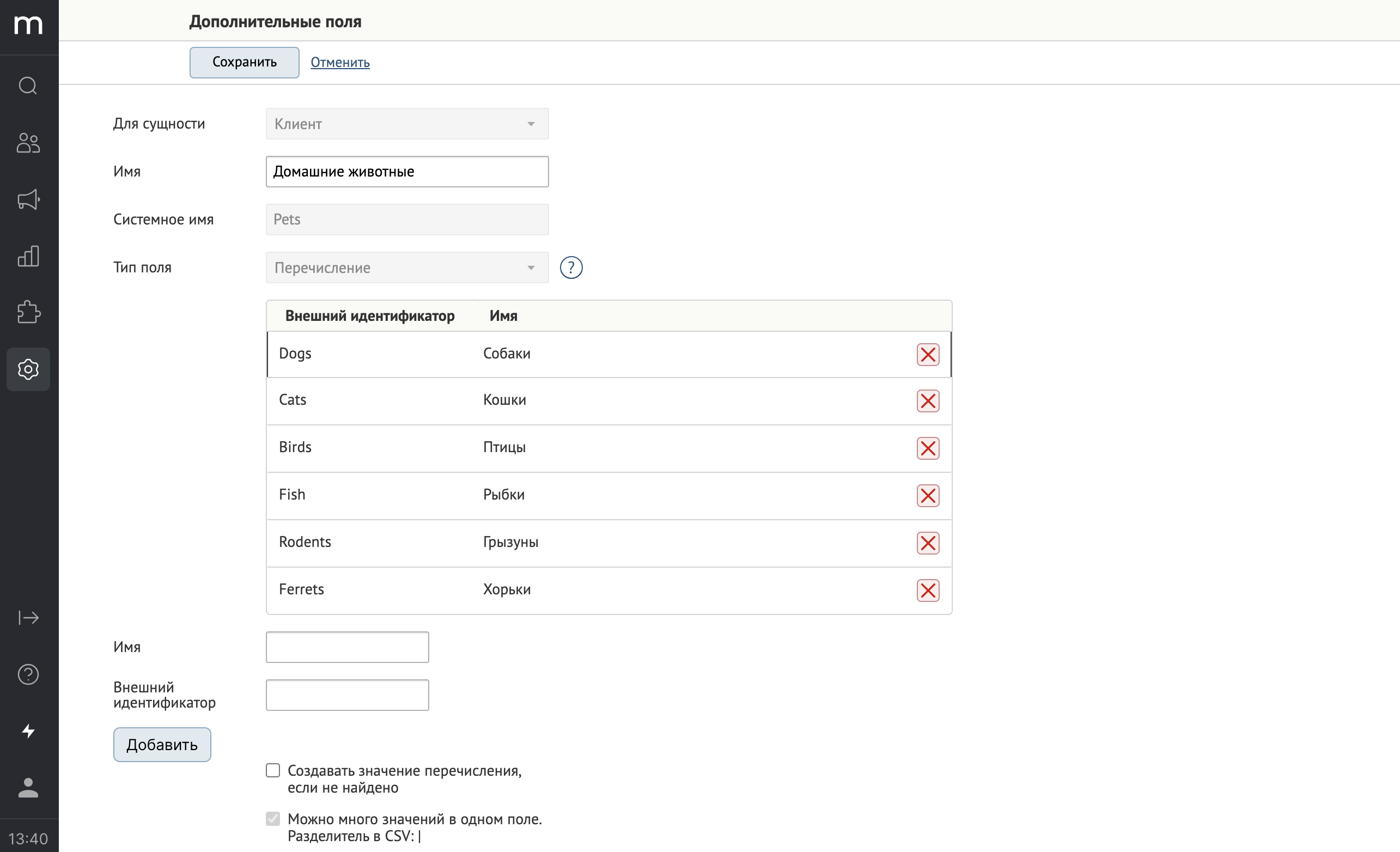Expand the sidebar with the arrow icon

click(x=28, y=618)
